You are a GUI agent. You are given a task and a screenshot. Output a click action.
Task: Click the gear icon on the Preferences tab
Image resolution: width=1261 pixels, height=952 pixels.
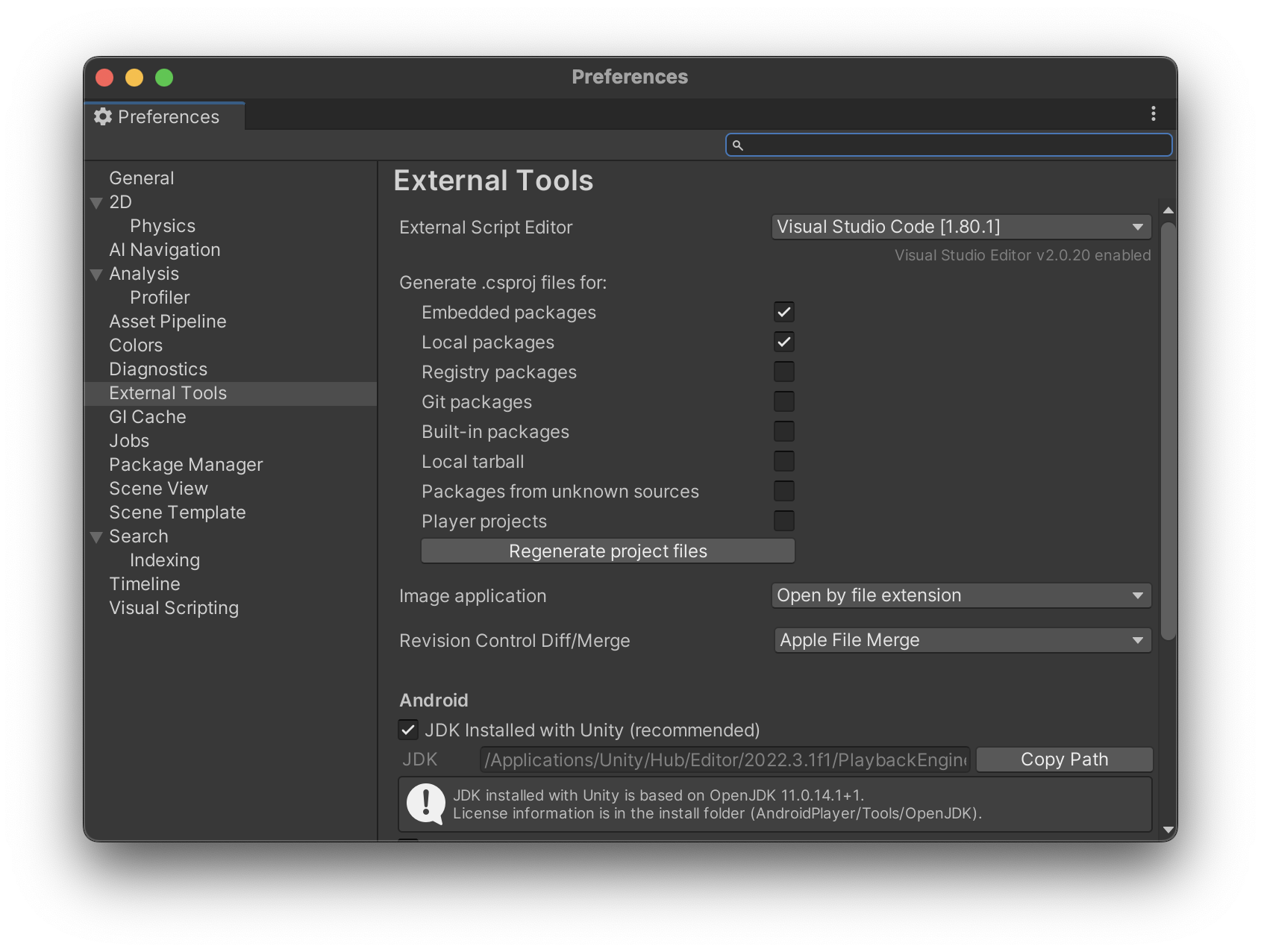(103, 116)
